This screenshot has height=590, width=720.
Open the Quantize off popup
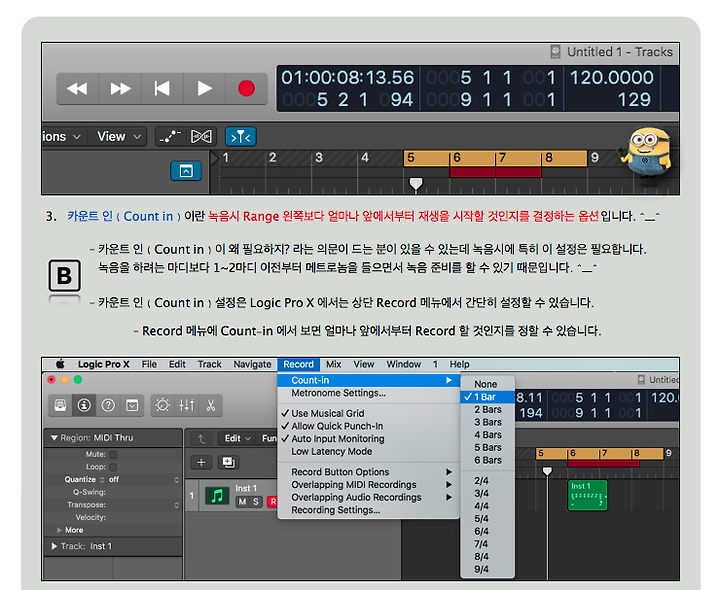click(143, 479)
